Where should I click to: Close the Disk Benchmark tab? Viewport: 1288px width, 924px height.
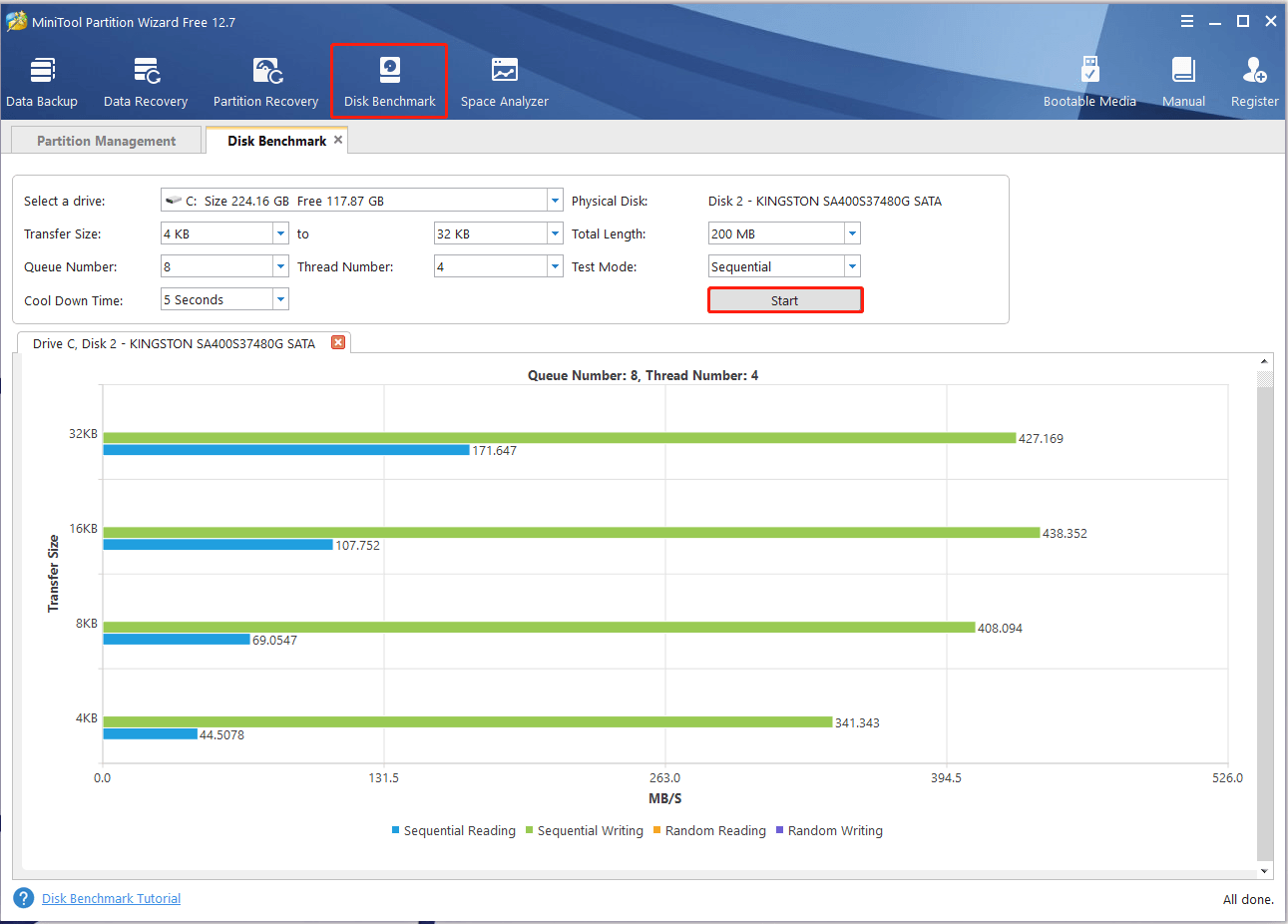338,140
